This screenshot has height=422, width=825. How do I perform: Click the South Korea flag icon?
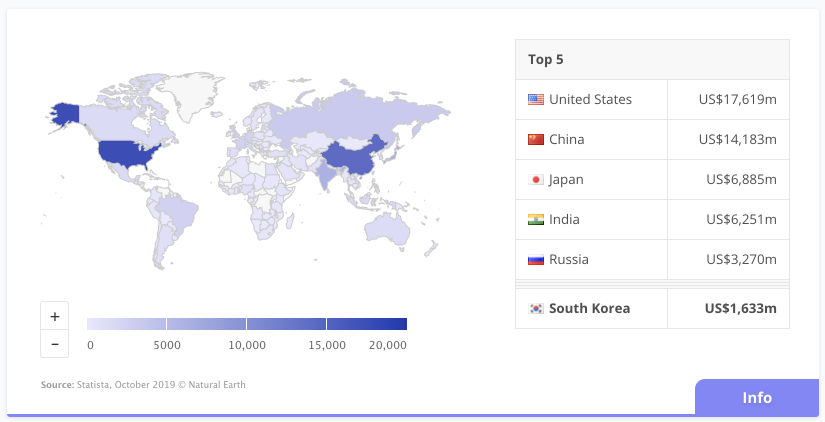click(536, 308)
